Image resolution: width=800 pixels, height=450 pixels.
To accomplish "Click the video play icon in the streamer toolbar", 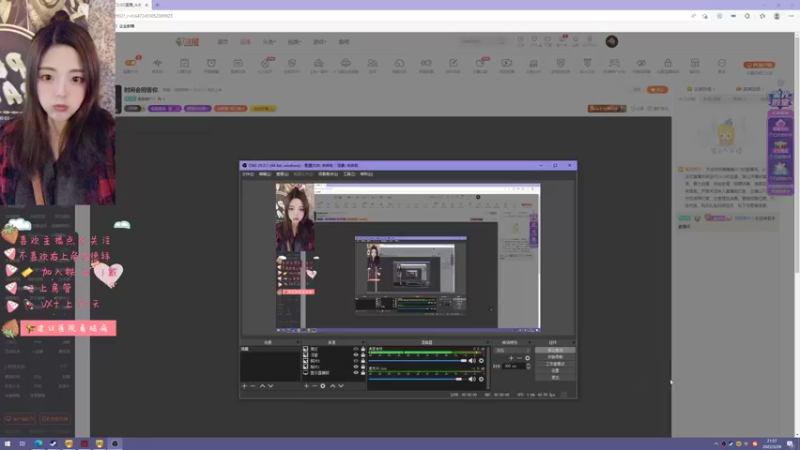I will (507, 63).
